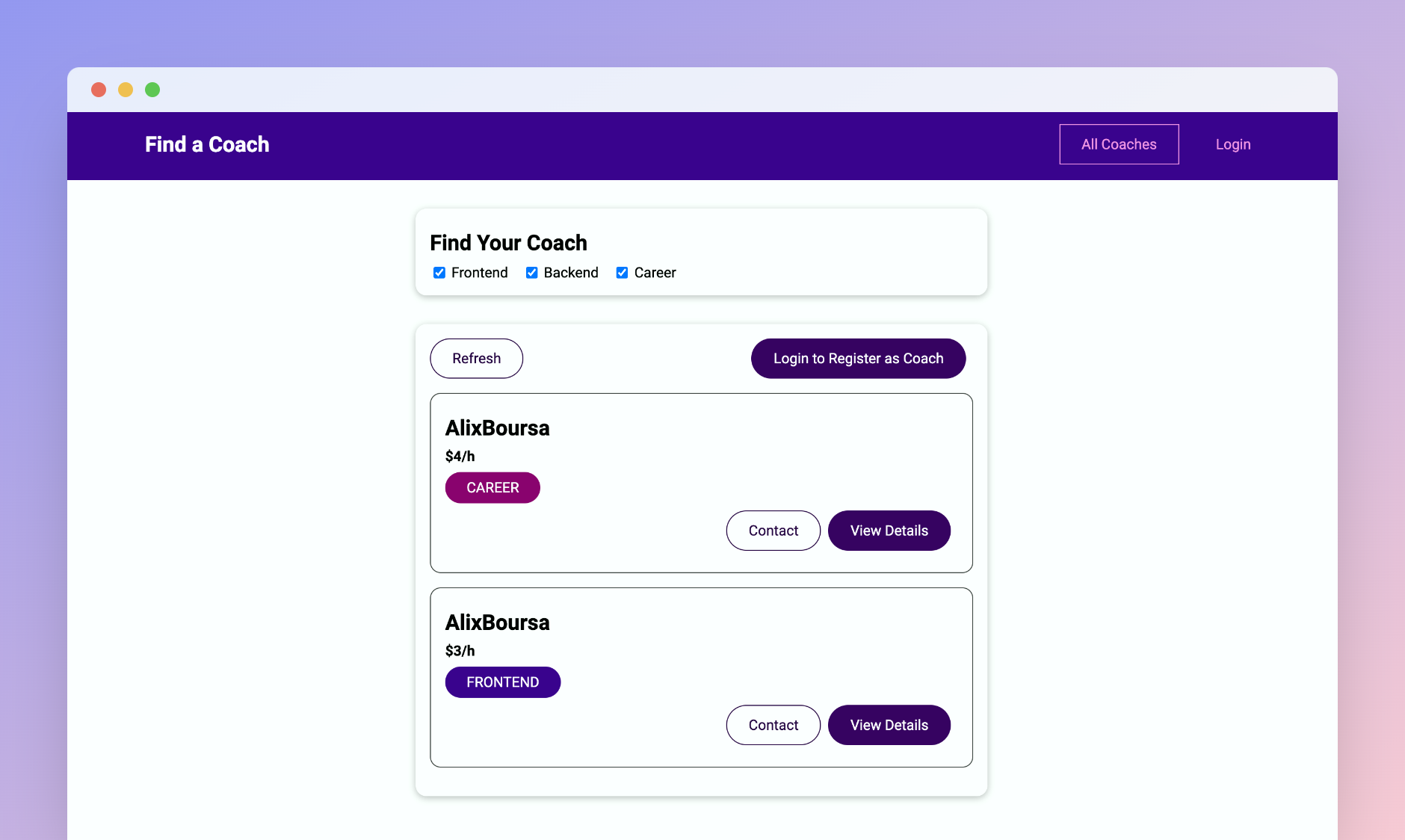1405x840 pixels.
Task: Uncheck the Career filter checkbox
Action: point(622,273)
